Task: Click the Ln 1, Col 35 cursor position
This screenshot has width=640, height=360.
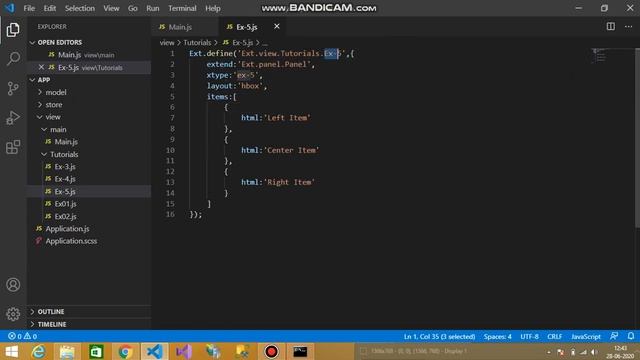Action: point(439,337)
